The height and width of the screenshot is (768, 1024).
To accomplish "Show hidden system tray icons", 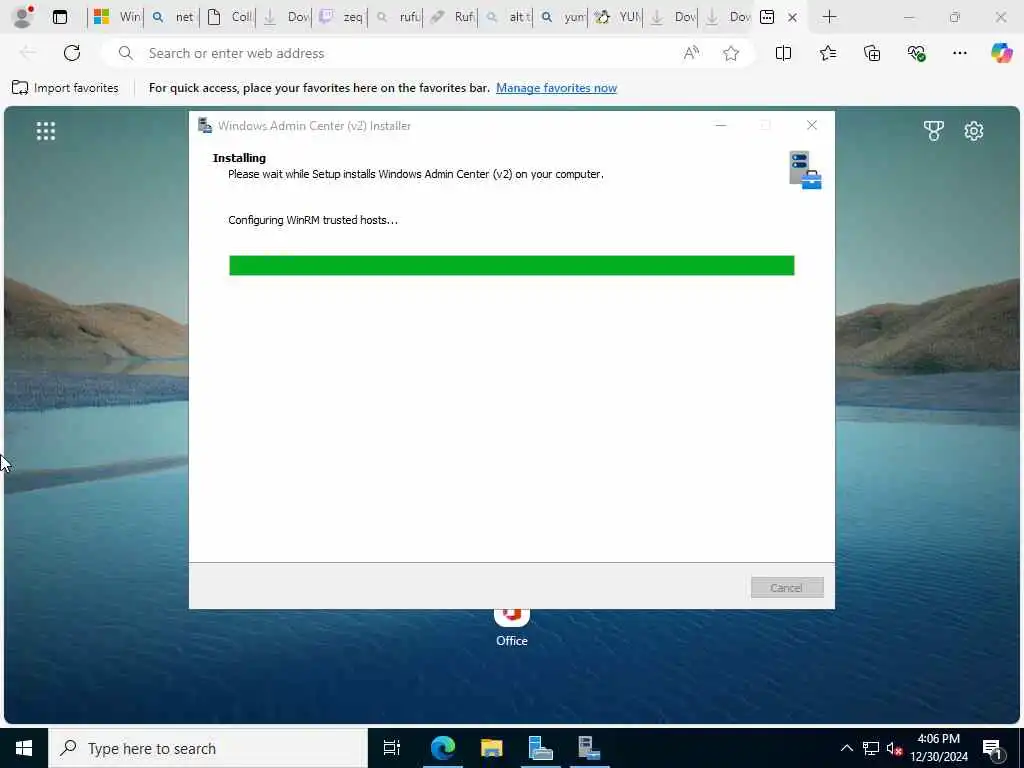I will 846,748.
